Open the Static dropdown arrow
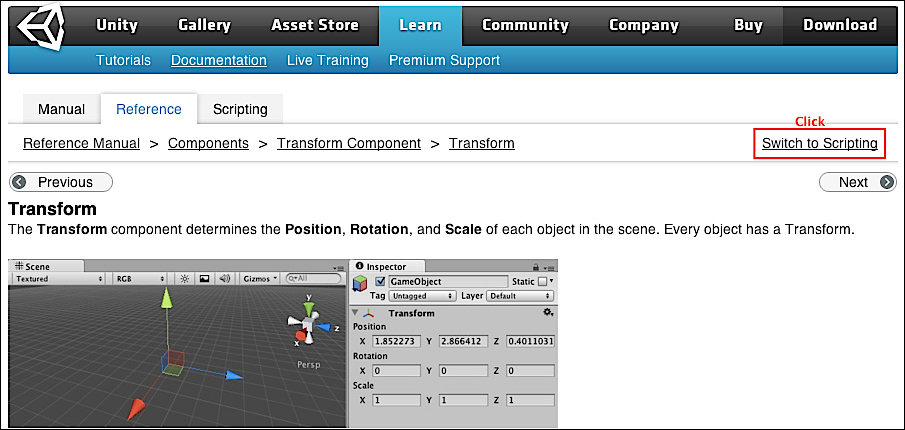905x430 pixels. [551, 282]
